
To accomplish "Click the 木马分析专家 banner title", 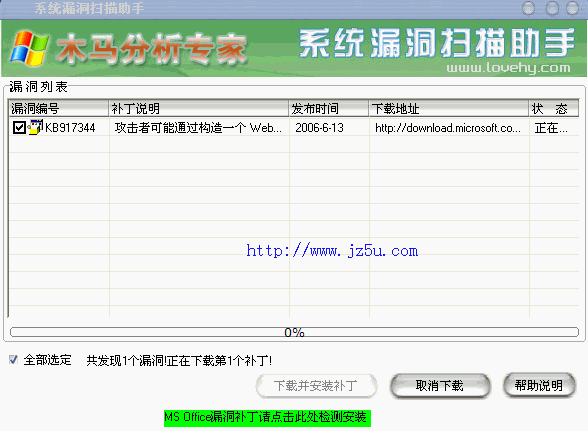I will click(152, 49).
